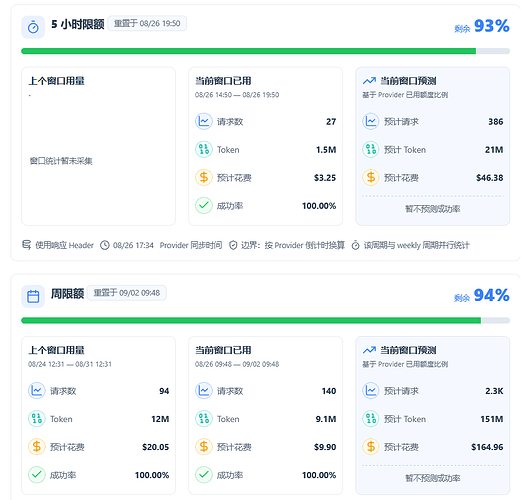Screen dimensions: 521x500
Task: Click timer icon beside weekly 周期并行统计 note
Action: coord(355,245)
